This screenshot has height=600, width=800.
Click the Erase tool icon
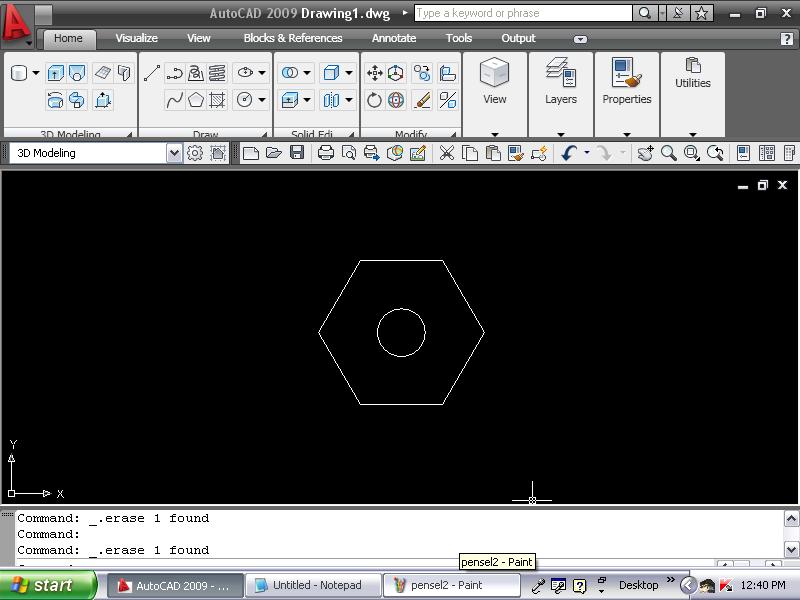(x=422, y=100)
